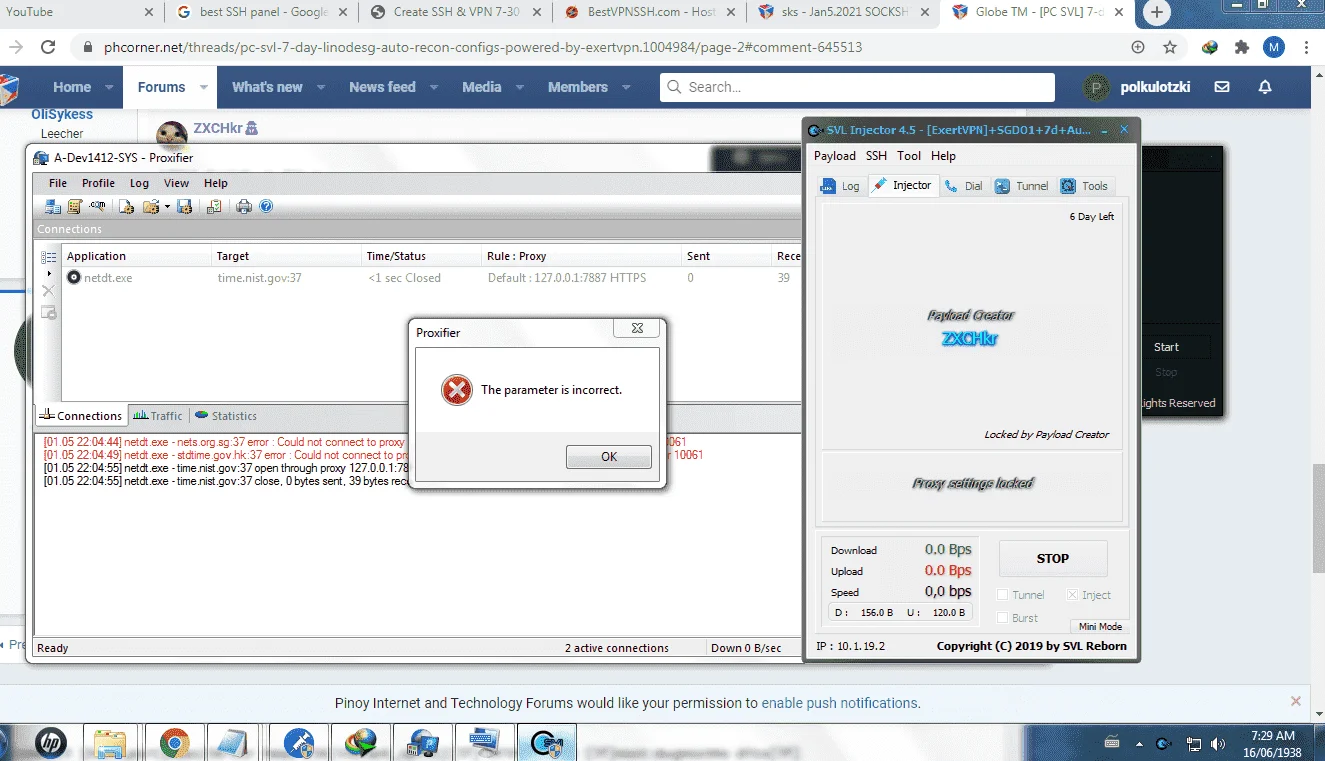Expand the What's new dropdown arrow
The image size is (1325, 761).
click(321, 88)
